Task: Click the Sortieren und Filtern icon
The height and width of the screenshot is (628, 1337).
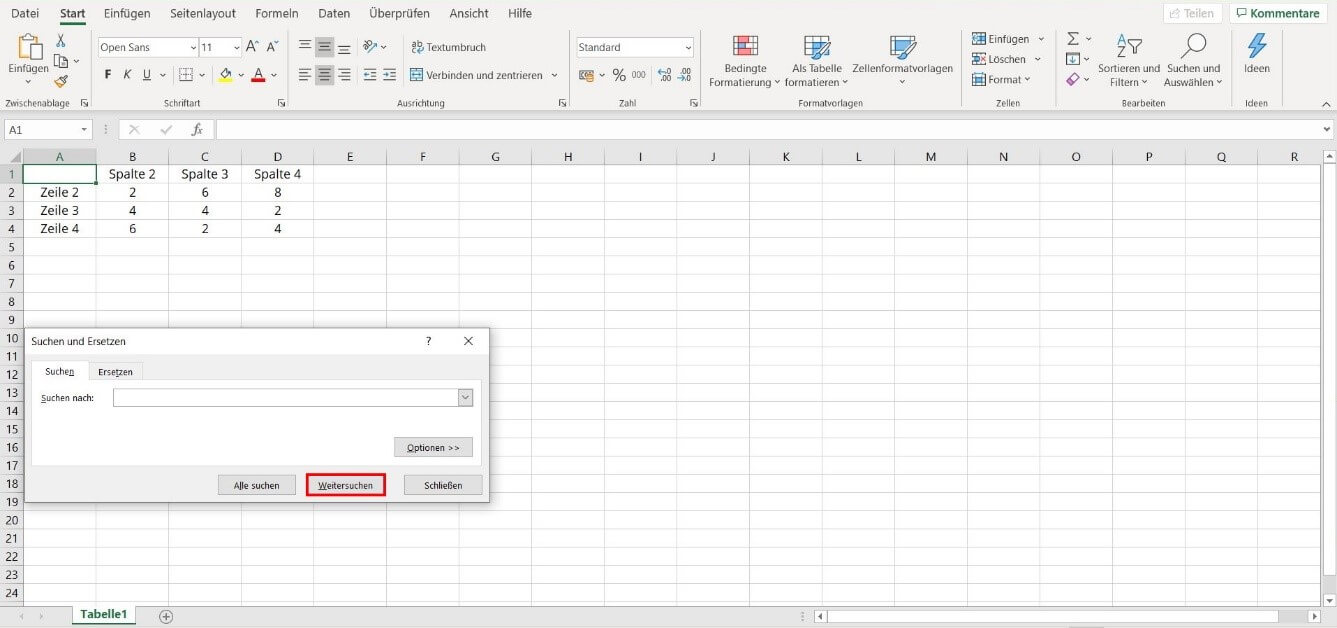Action: pos(1128,46)
